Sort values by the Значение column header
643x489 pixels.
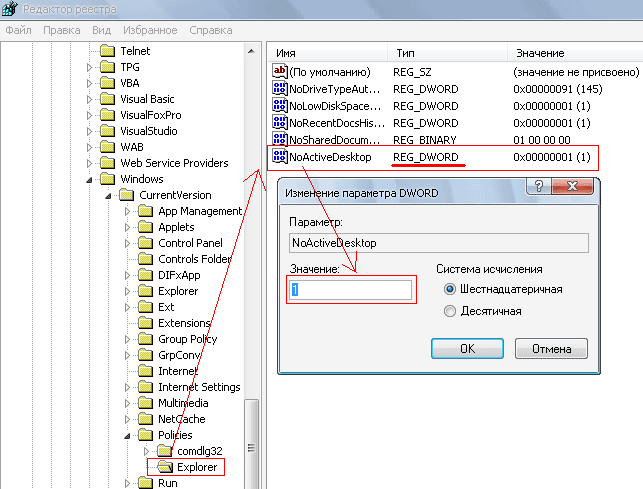(x=575, y=53)
